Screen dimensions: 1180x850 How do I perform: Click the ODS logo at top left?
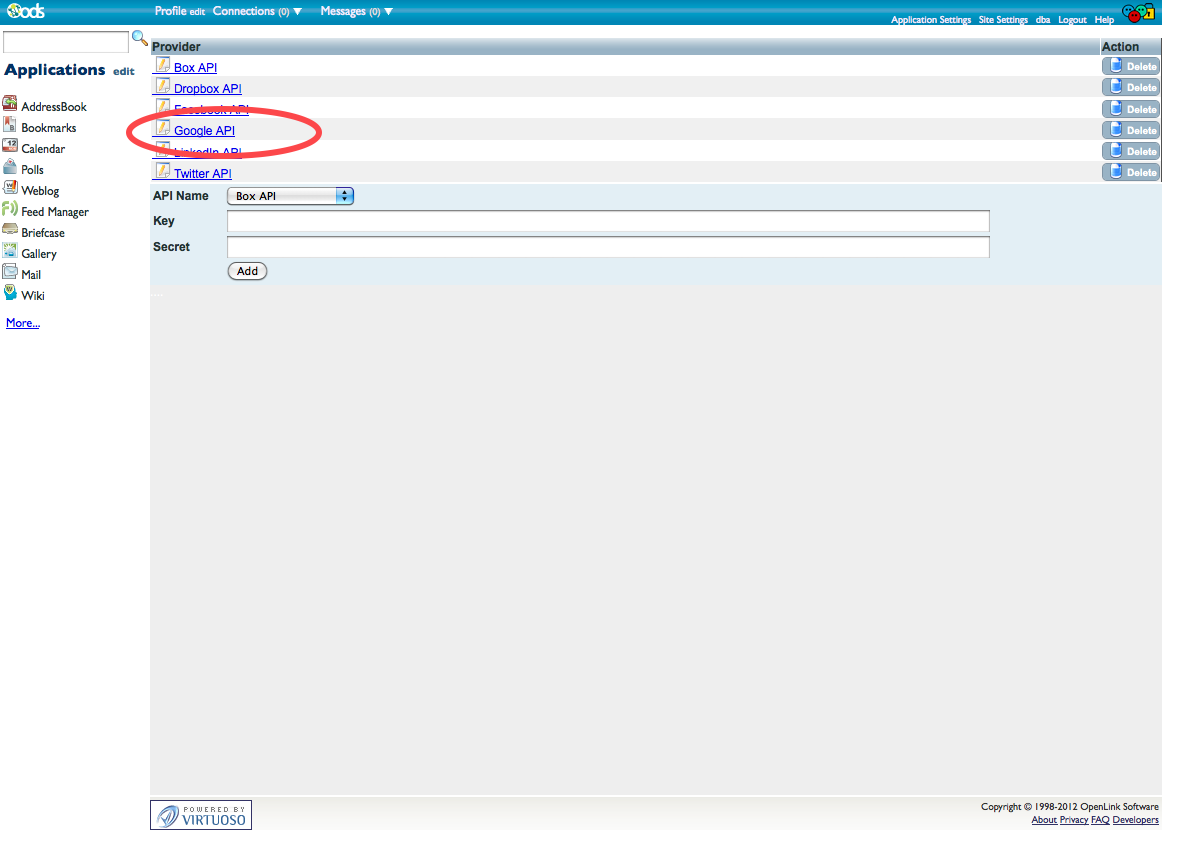(24, 12)
